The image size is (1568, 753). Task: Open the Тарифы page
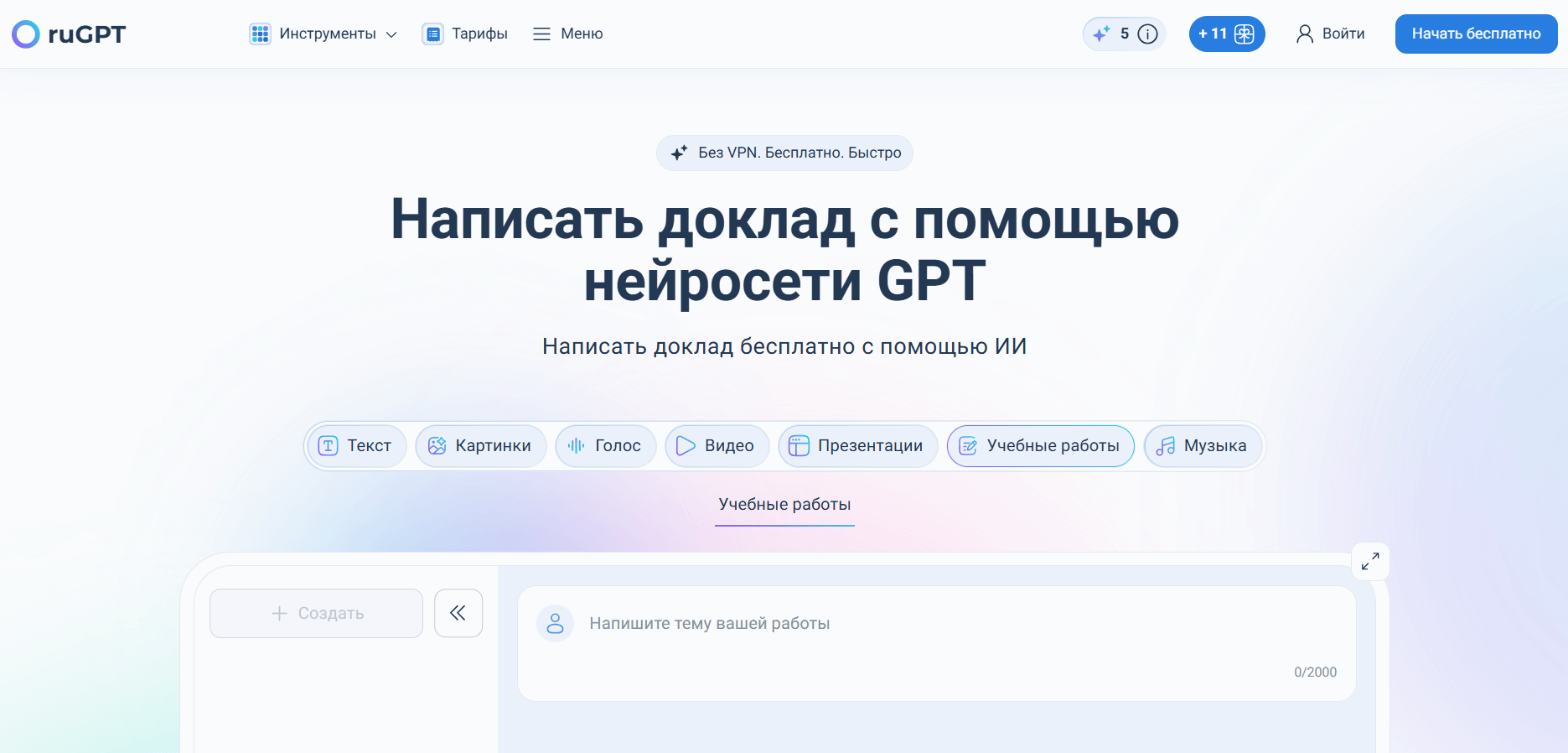click(466, 34)
